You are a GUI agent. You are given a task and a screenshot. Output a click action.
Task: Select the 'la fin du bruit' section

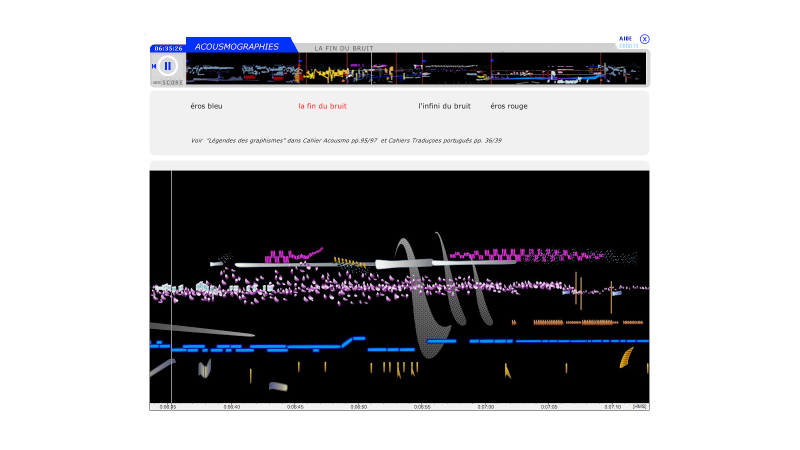point(322,106)
